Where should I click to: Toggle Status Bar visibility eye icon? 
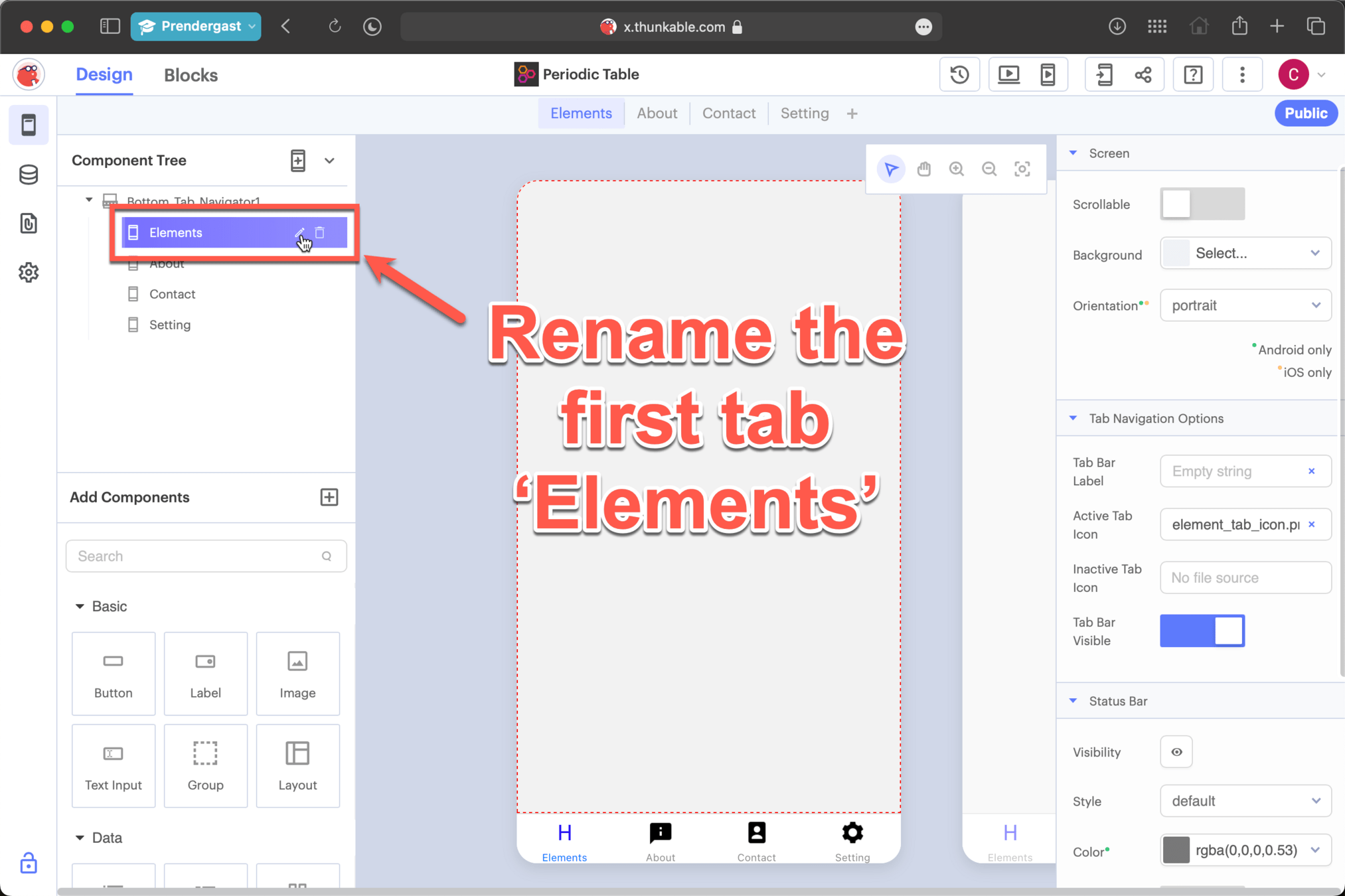coord(1176,752)
